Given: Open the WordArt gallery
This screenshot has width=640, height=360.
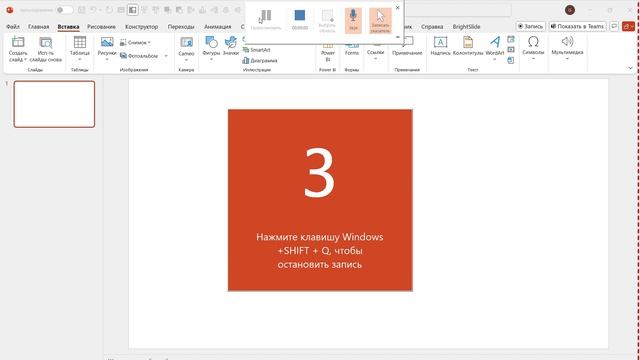Looking at the screenshot, I should click(495, 48).
